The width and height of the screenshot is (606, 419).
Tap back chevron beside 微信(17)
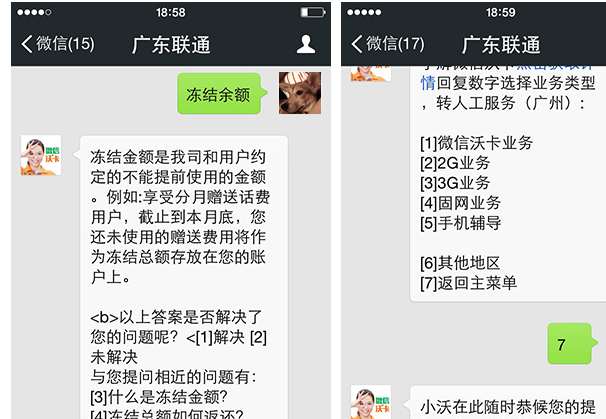tap(356, 44)
